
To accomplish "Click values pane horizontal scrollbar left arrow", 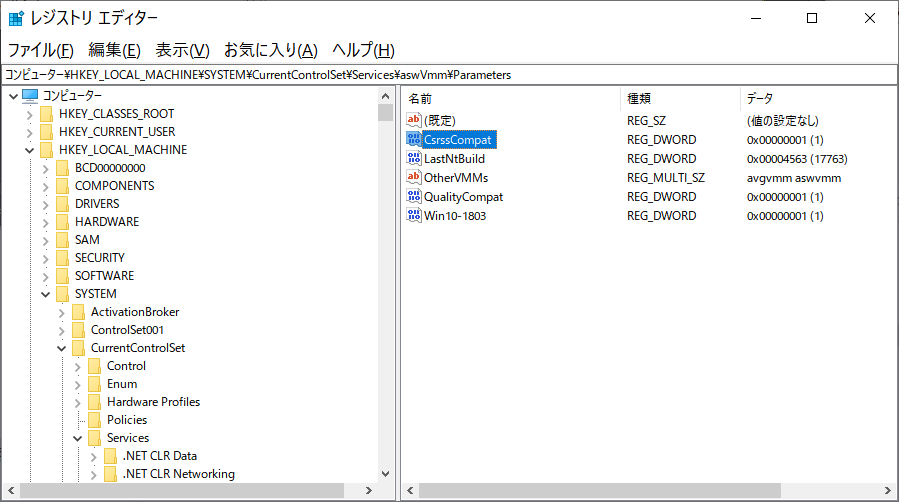I will click(410, 491).
